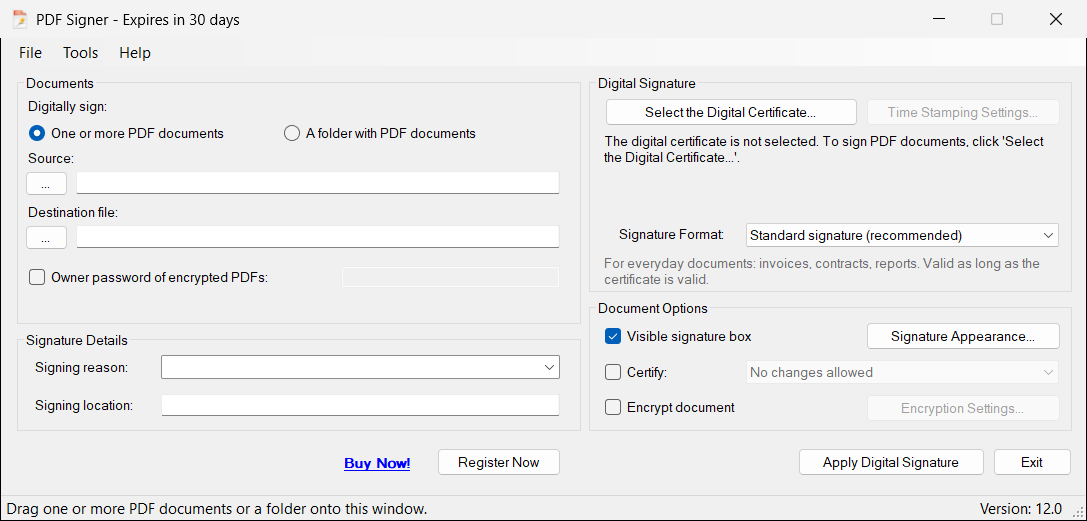1087x521 pixels.
Task: Click Encryption Settings button
Action: click(x=963, y=408)
